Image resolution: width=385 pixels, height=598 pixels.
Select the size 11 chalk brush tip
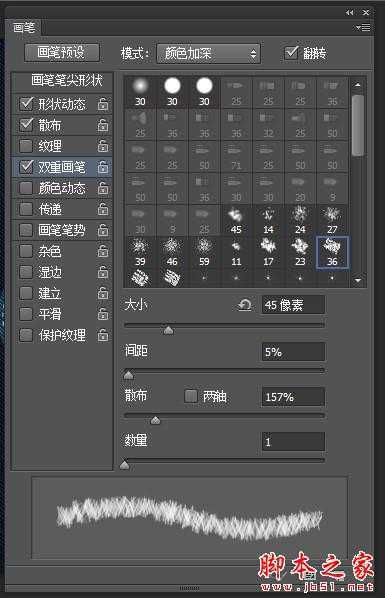236,252
